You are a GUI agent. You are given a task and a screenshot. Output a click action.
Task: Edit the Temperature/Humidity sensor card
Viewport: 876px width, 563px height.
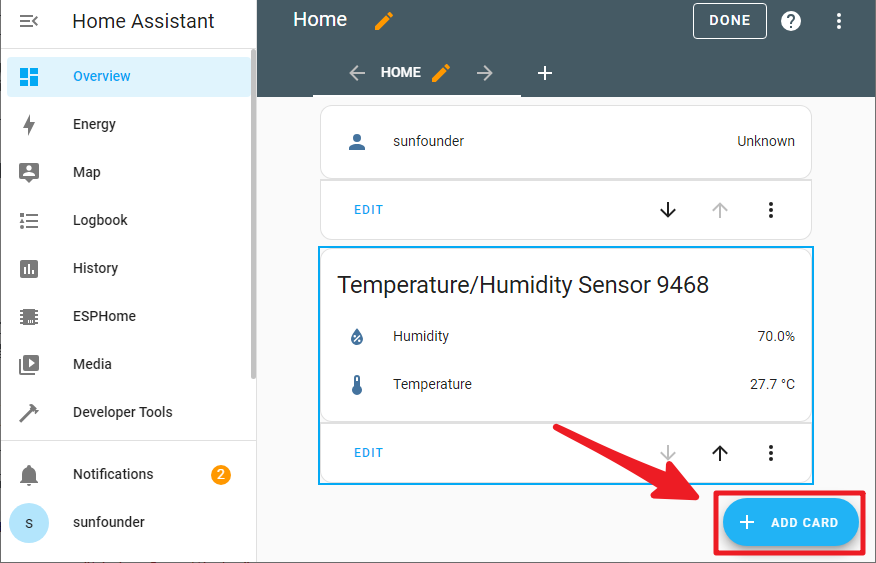click(369, 453)
